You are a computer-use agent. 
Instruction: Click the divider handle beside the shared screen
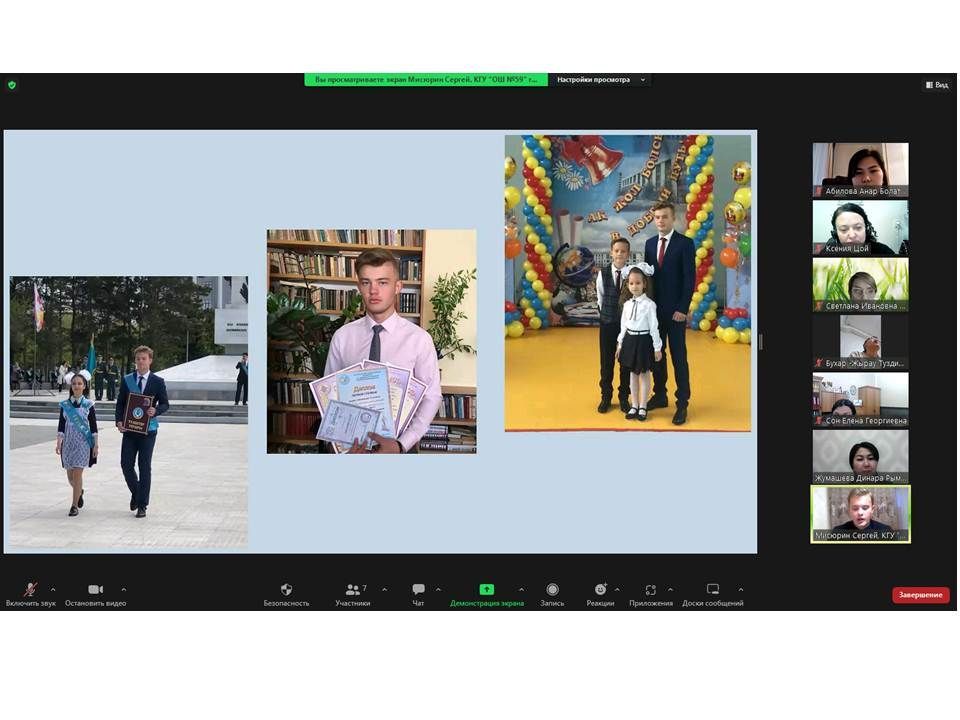(761, 342)
